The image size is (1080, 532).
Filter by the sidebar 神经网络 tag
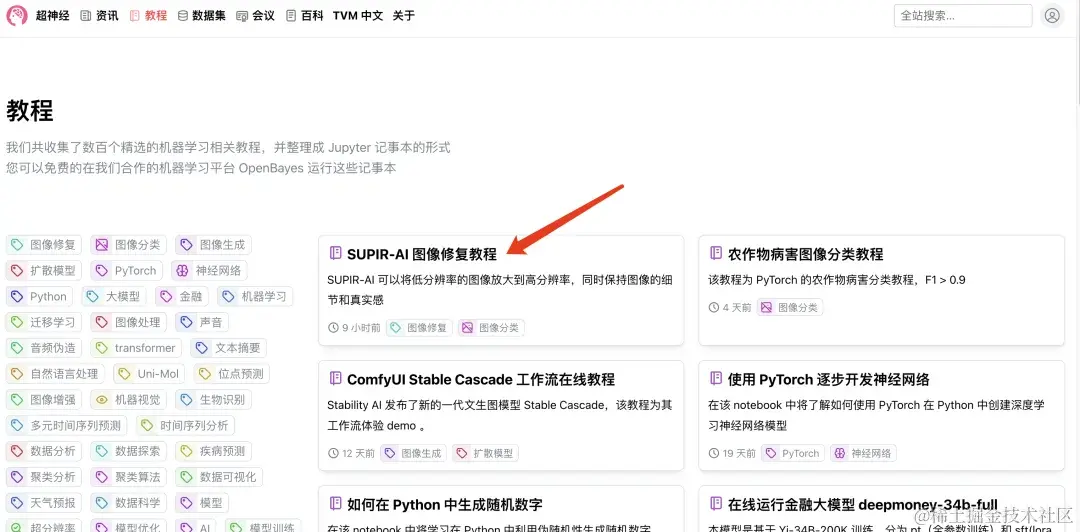(x=210, y=270)
